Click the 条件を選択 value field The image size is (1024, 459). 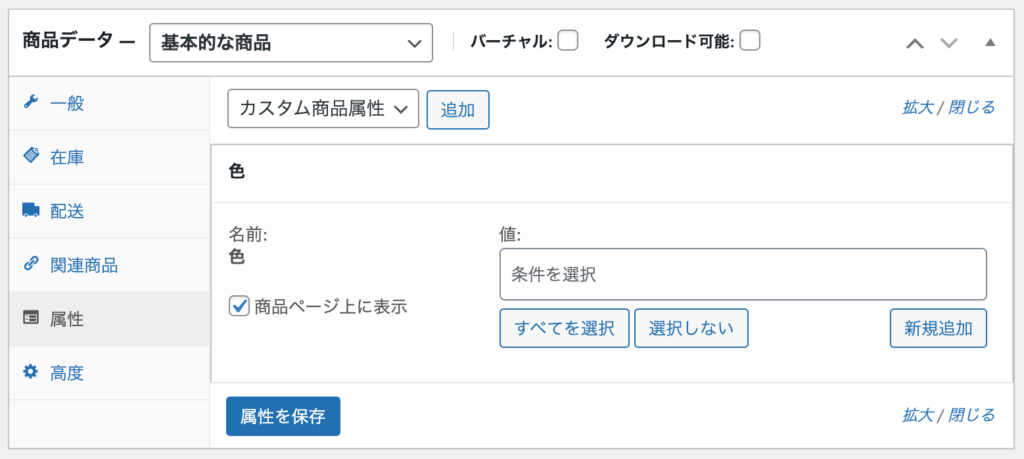(x=743, y=274)
